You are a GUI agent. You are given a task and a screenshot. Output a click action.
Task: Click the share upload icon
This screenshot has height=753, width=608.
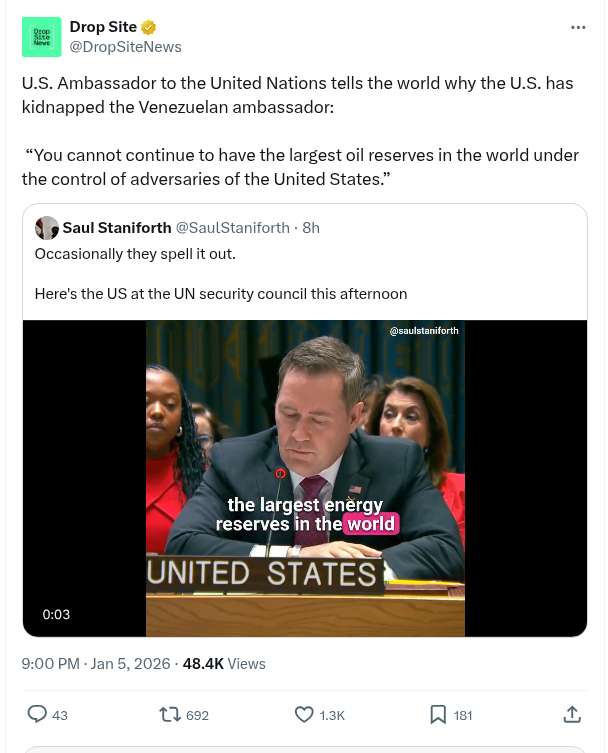(572, 714)
